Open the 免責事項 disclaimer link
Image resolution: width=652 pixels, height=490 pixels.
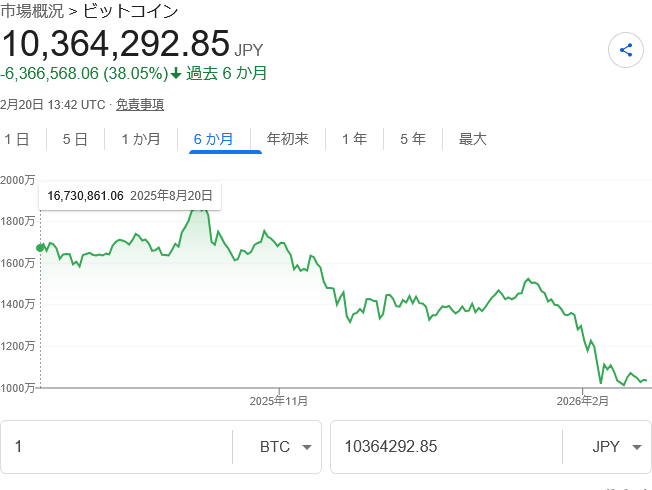tap(140, 104)
